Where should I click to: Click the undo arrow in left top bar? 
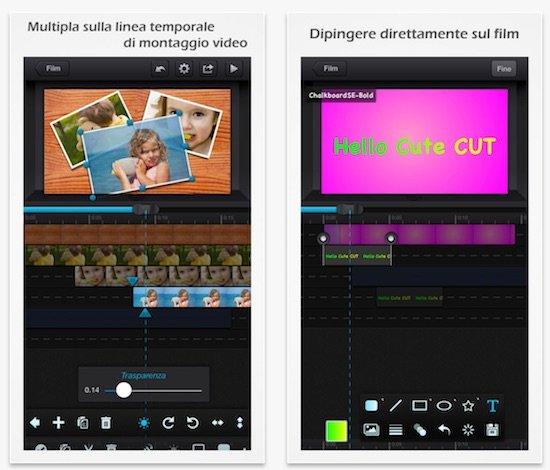tap(160, 69)
